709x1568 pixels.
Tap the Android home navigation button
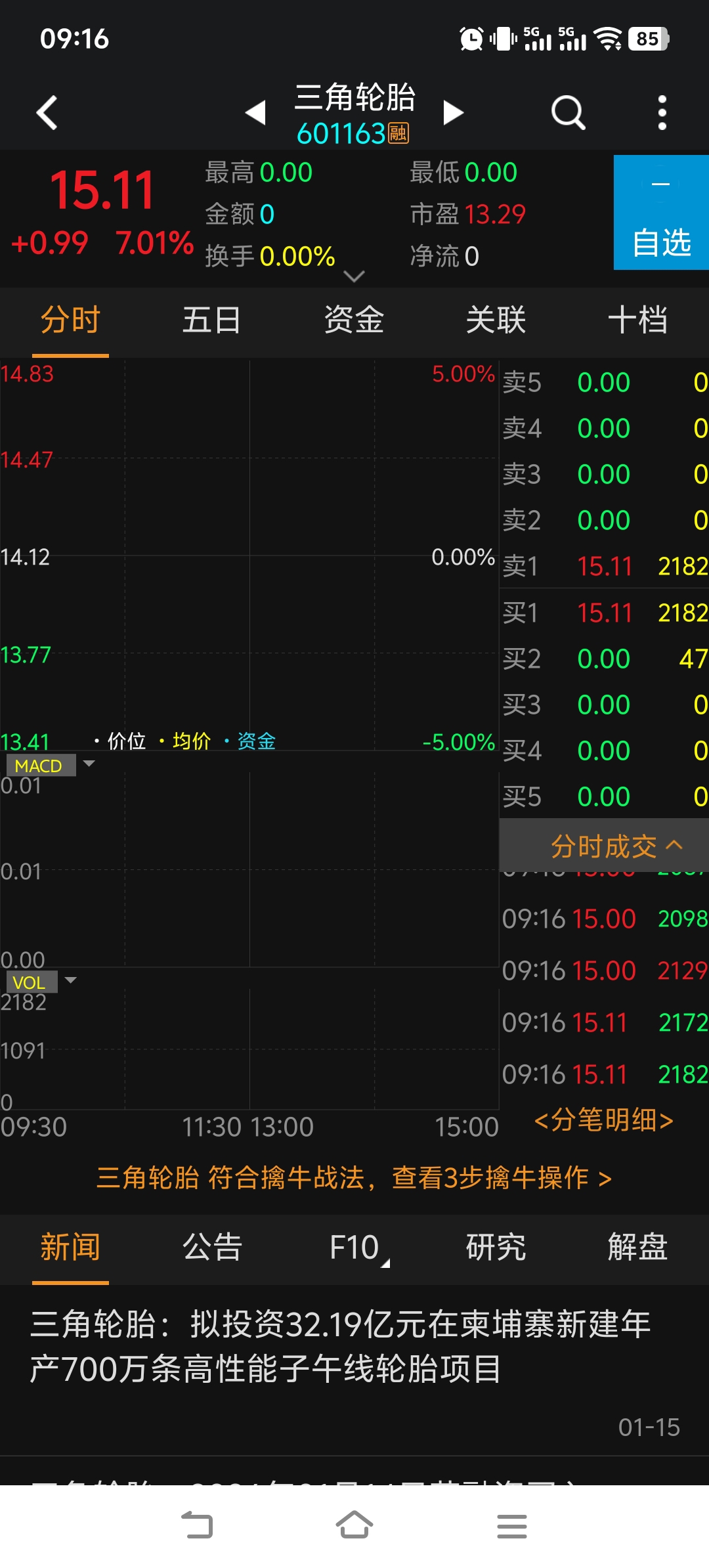[x=354, y=1525]
